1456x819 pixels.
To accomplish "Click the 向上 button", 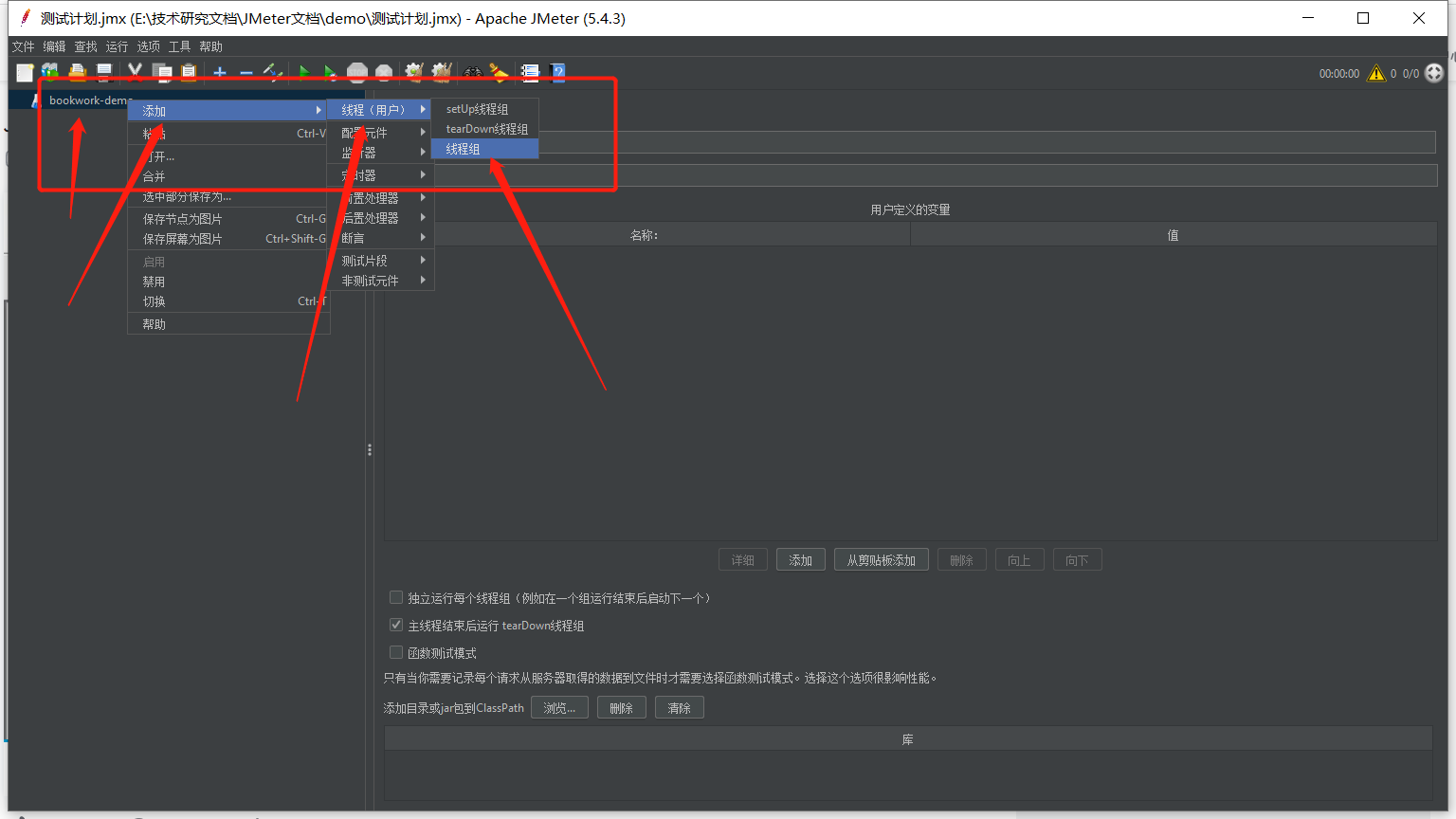I will [1019, 560].
